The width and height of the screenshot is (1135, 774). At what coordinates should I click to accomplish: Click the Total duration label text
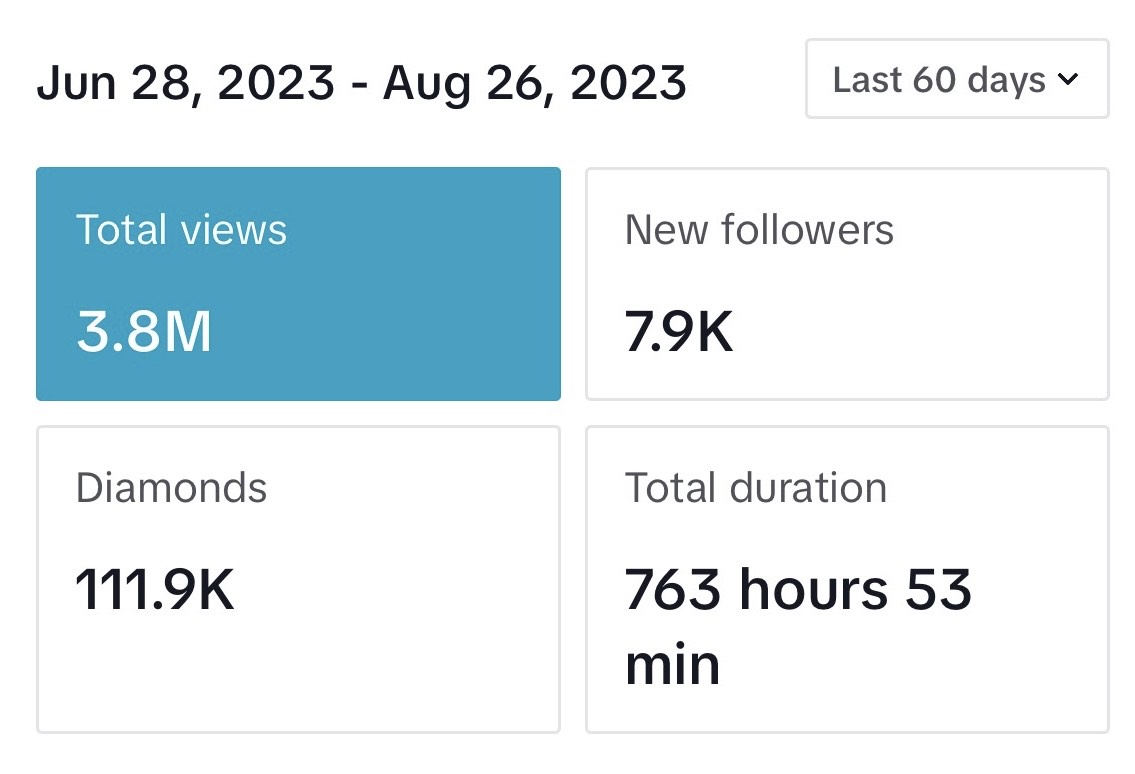click(756, 487)
